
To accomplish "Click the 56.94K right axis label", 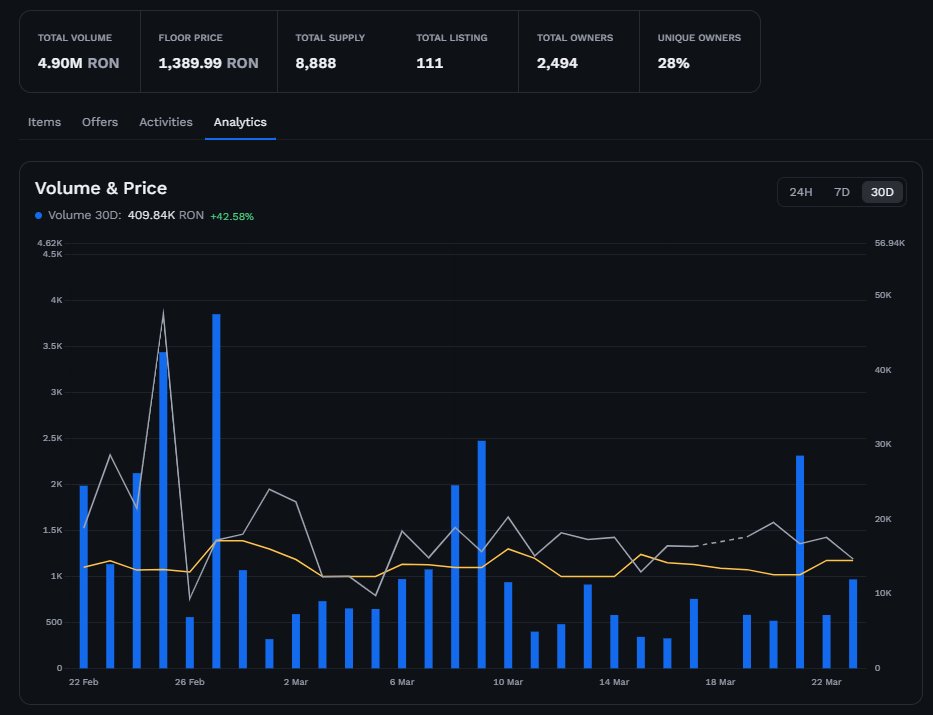I will [890, 243].
